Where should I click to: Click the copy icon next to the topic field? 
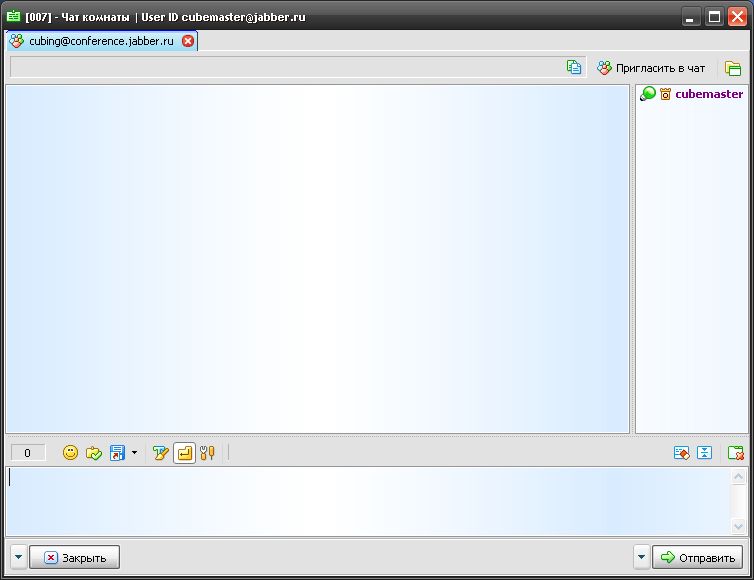click(x=574, y=68)
